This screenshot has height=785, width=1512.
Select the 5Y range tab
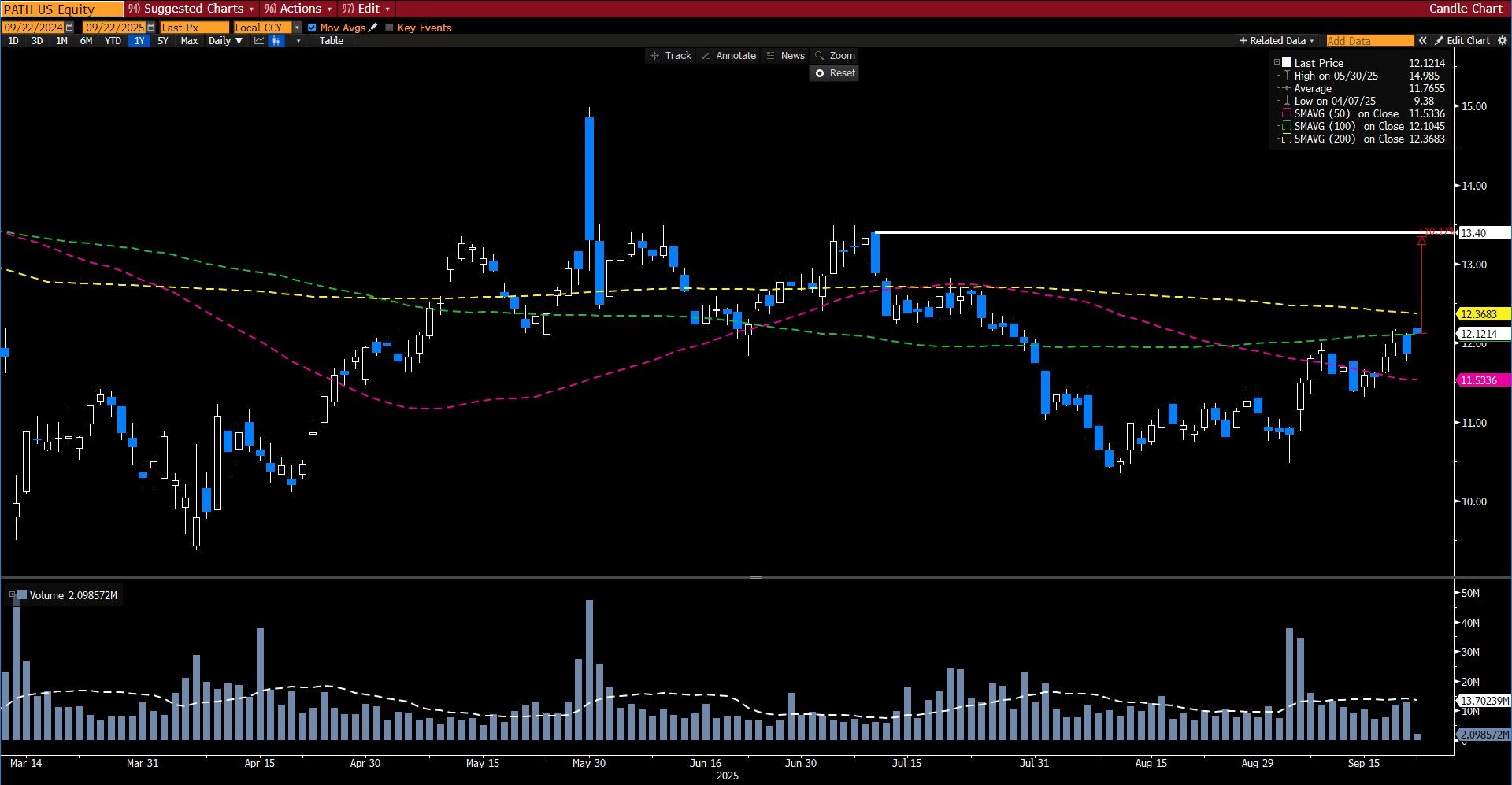pos(163,41)
